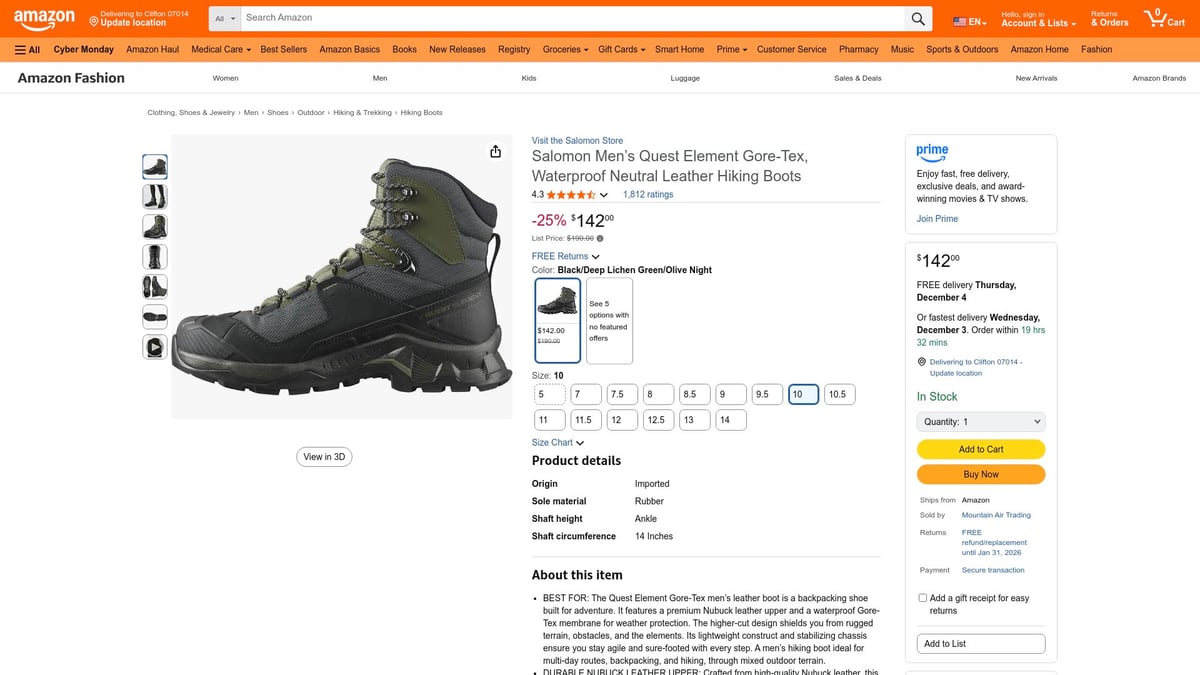
Task: Click the Add to Cart button
Action: point(980,449)
